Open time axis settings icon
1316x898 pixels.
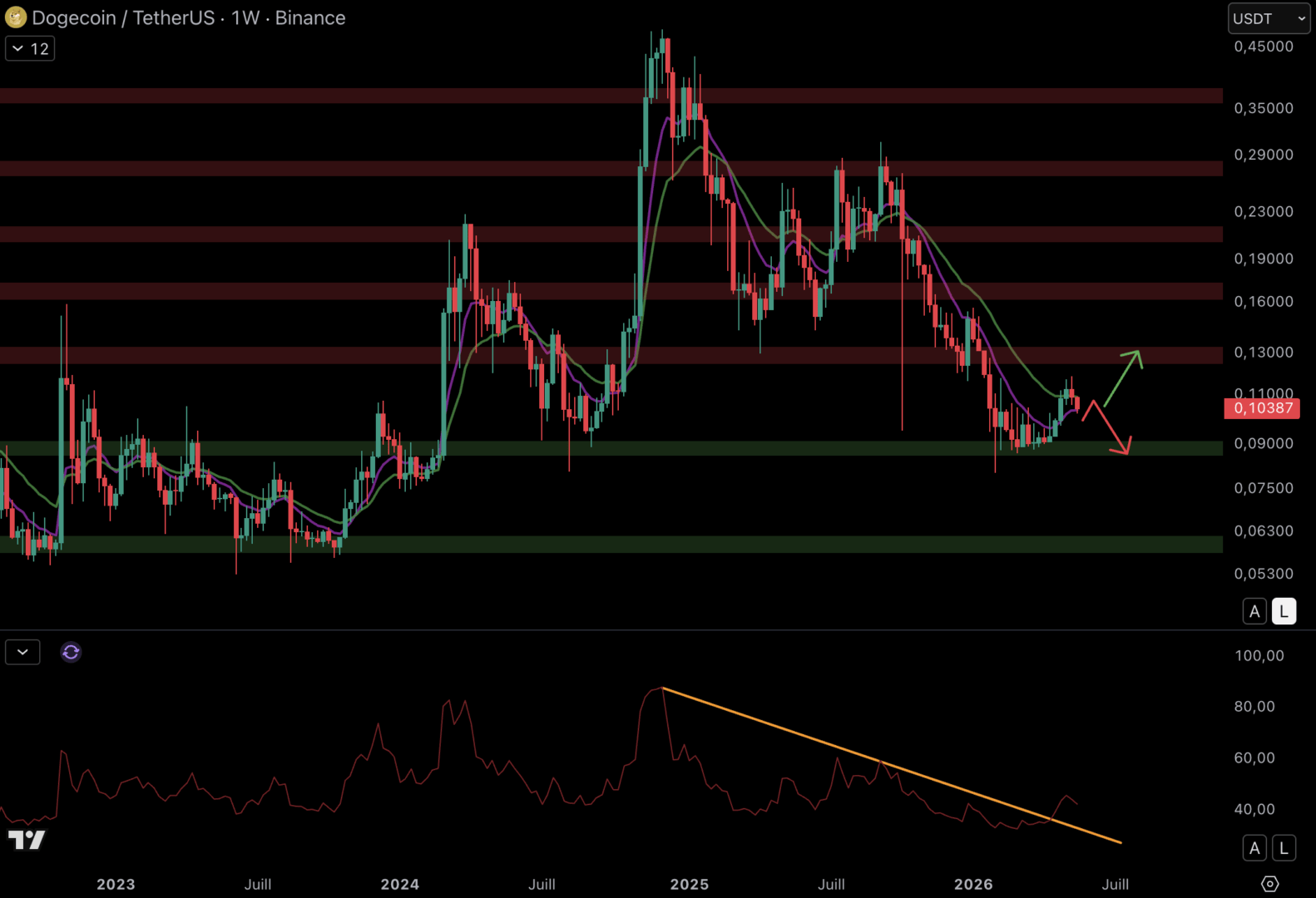coord(1269,883)
